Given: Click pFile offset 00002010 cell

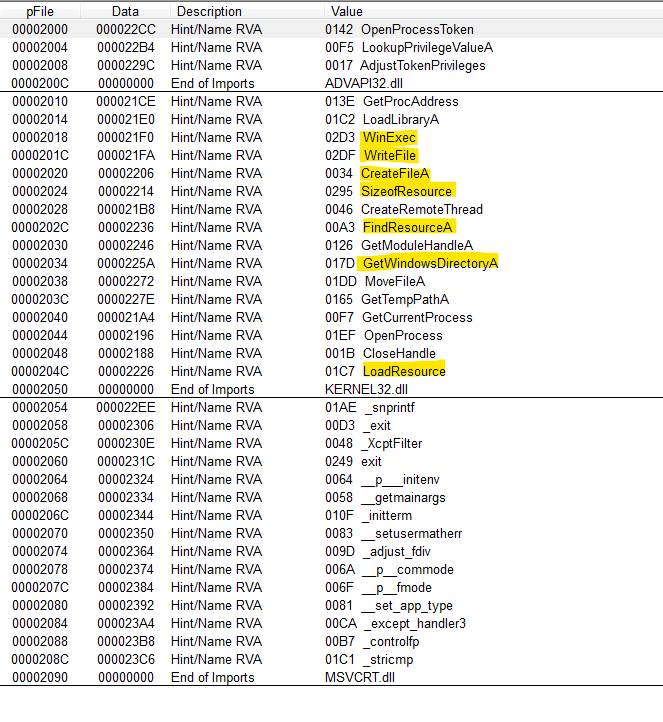Looking at the screenshot, I should [x=40, y=101].
